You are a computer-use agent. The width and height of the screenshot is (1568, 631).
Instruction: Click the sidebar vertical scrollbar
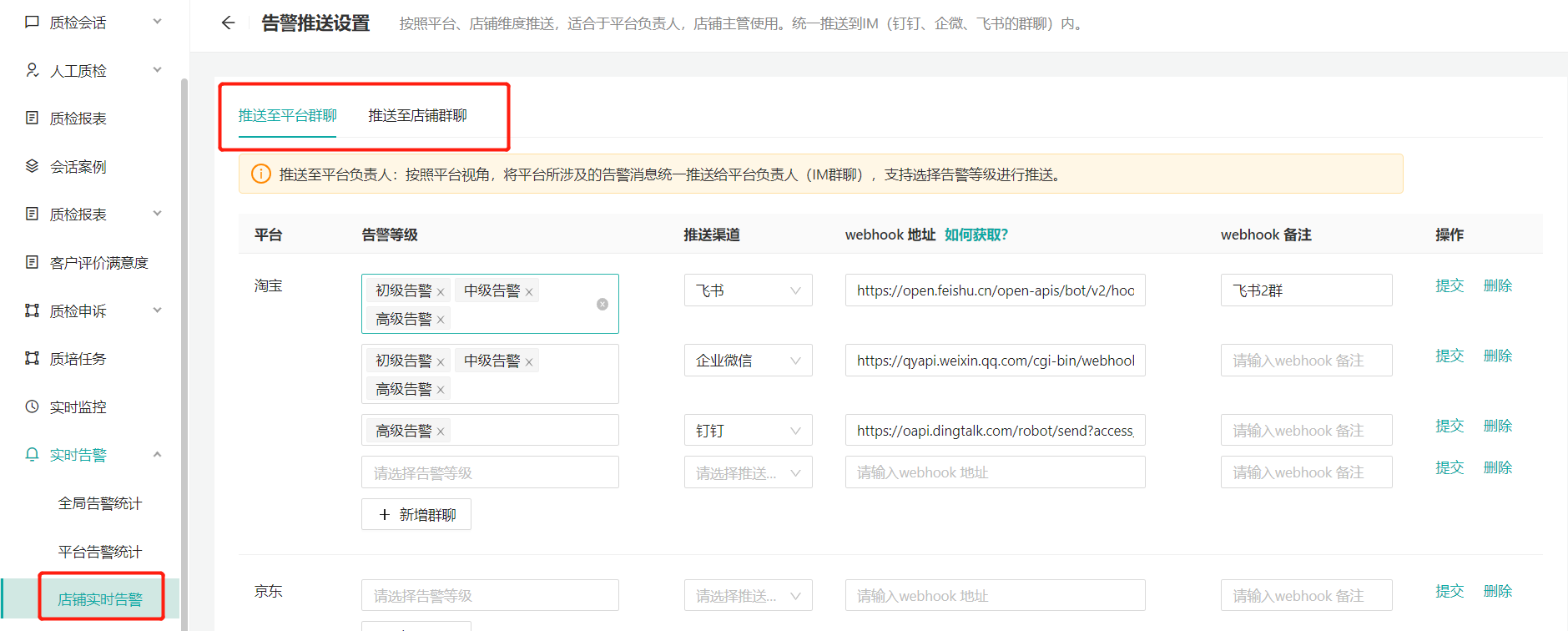pos(184,355)
